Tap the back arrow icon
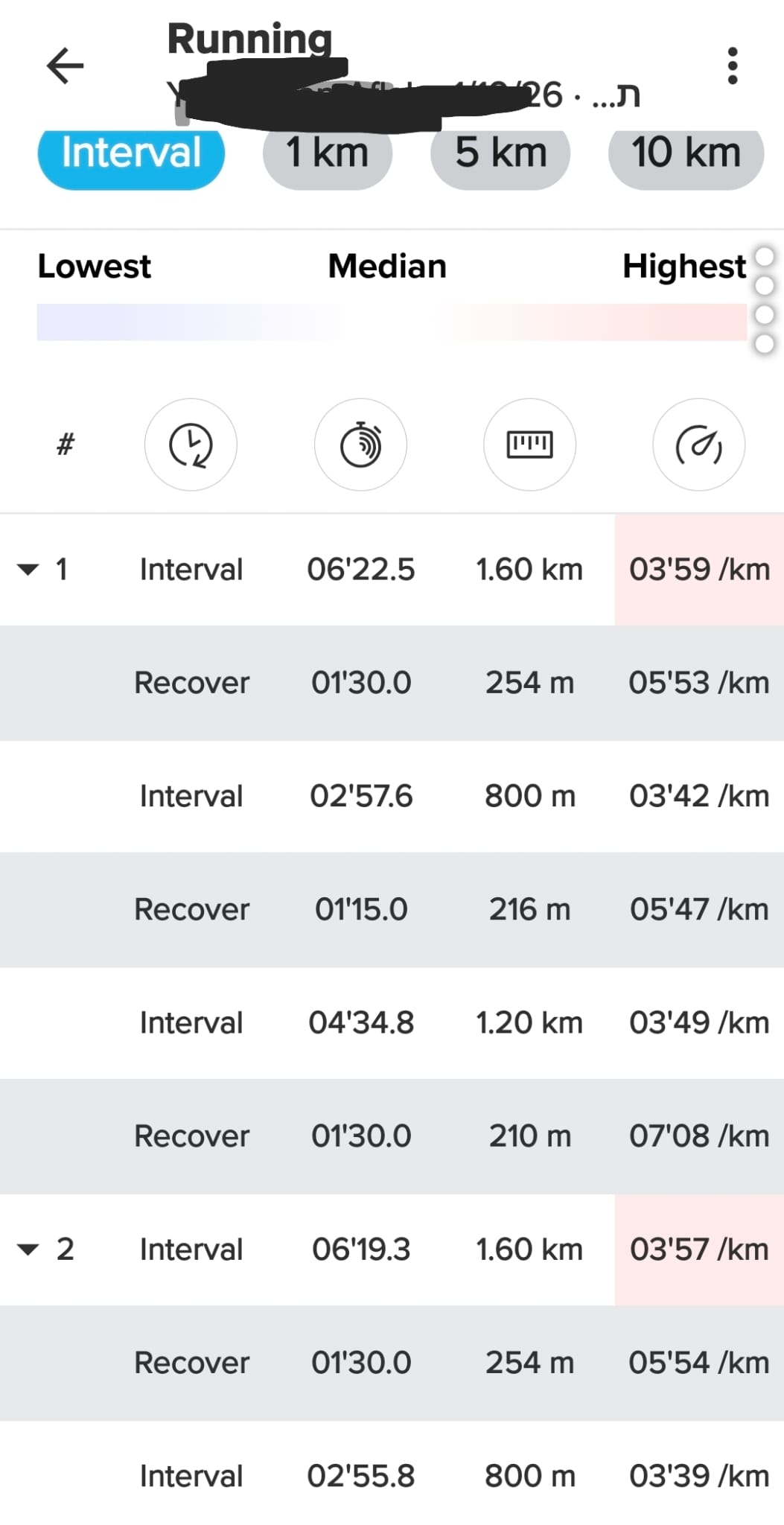This screenshot has width=784, height=1525. 66,66
